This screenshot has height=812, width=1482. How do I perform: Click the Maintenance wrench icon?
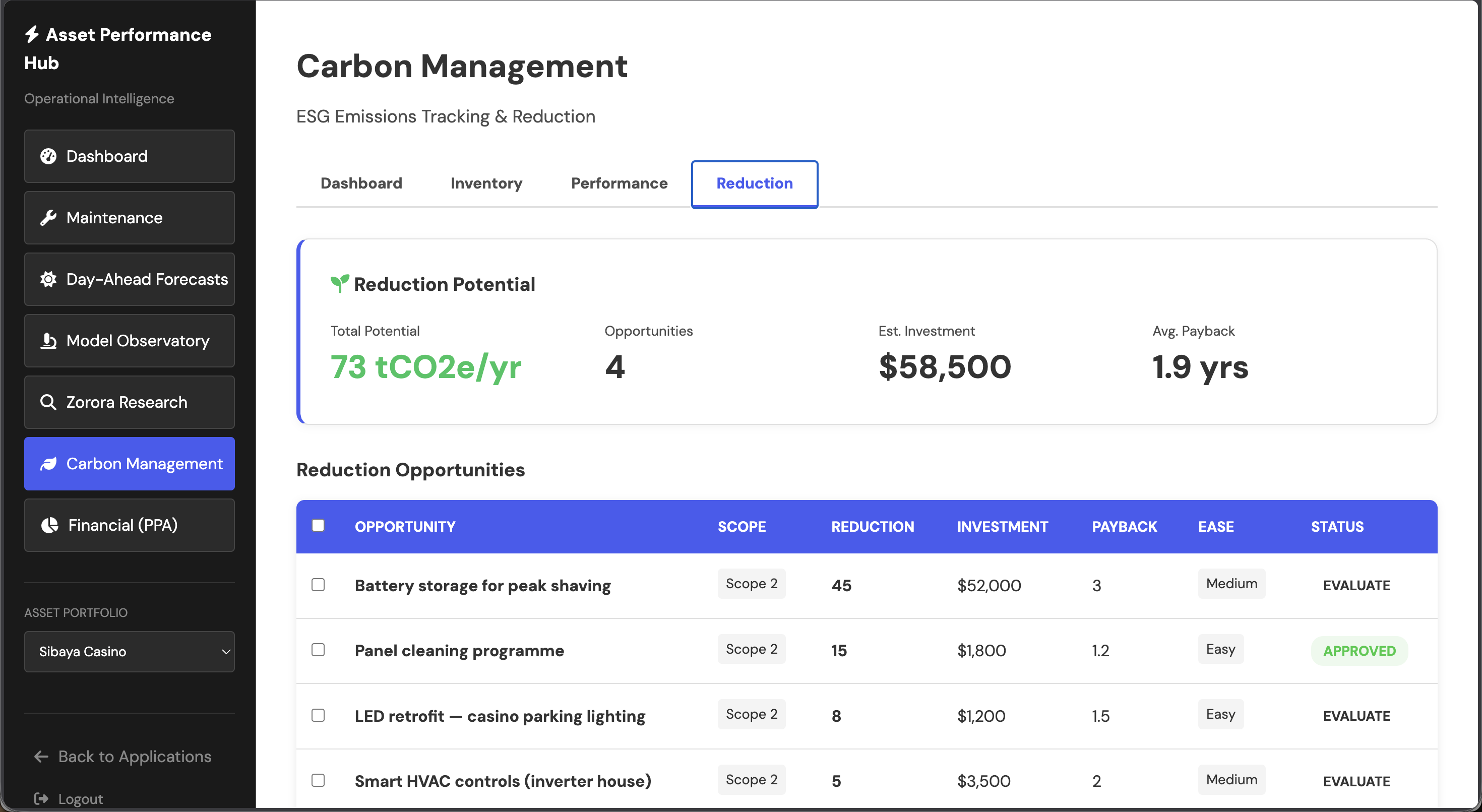click(x=49, y=217)
